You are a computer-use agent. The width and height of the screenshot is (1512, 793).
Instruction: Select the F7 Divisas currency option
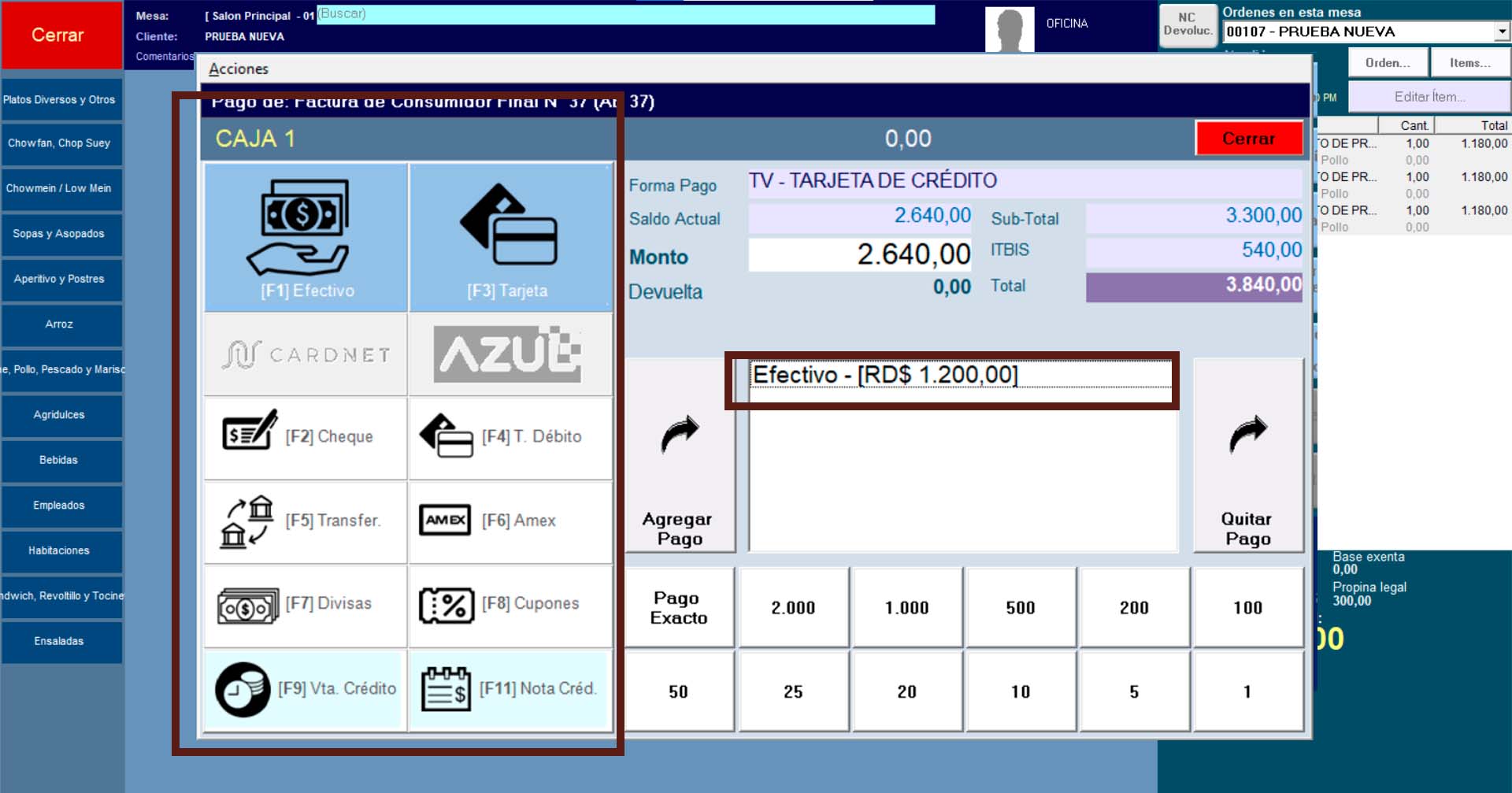coord(306,605)
